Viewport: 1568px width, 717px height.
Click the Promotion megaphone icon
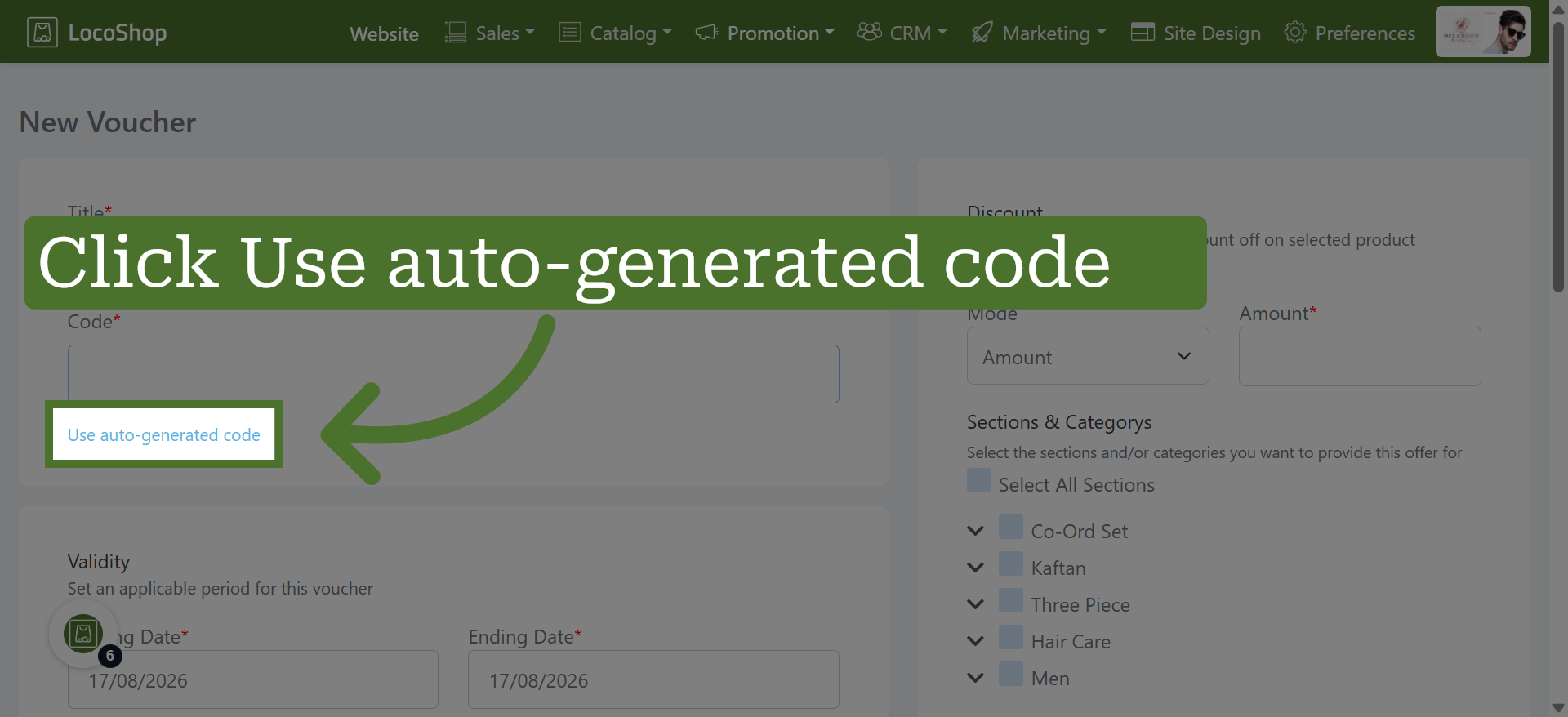(x=706, y=33)
